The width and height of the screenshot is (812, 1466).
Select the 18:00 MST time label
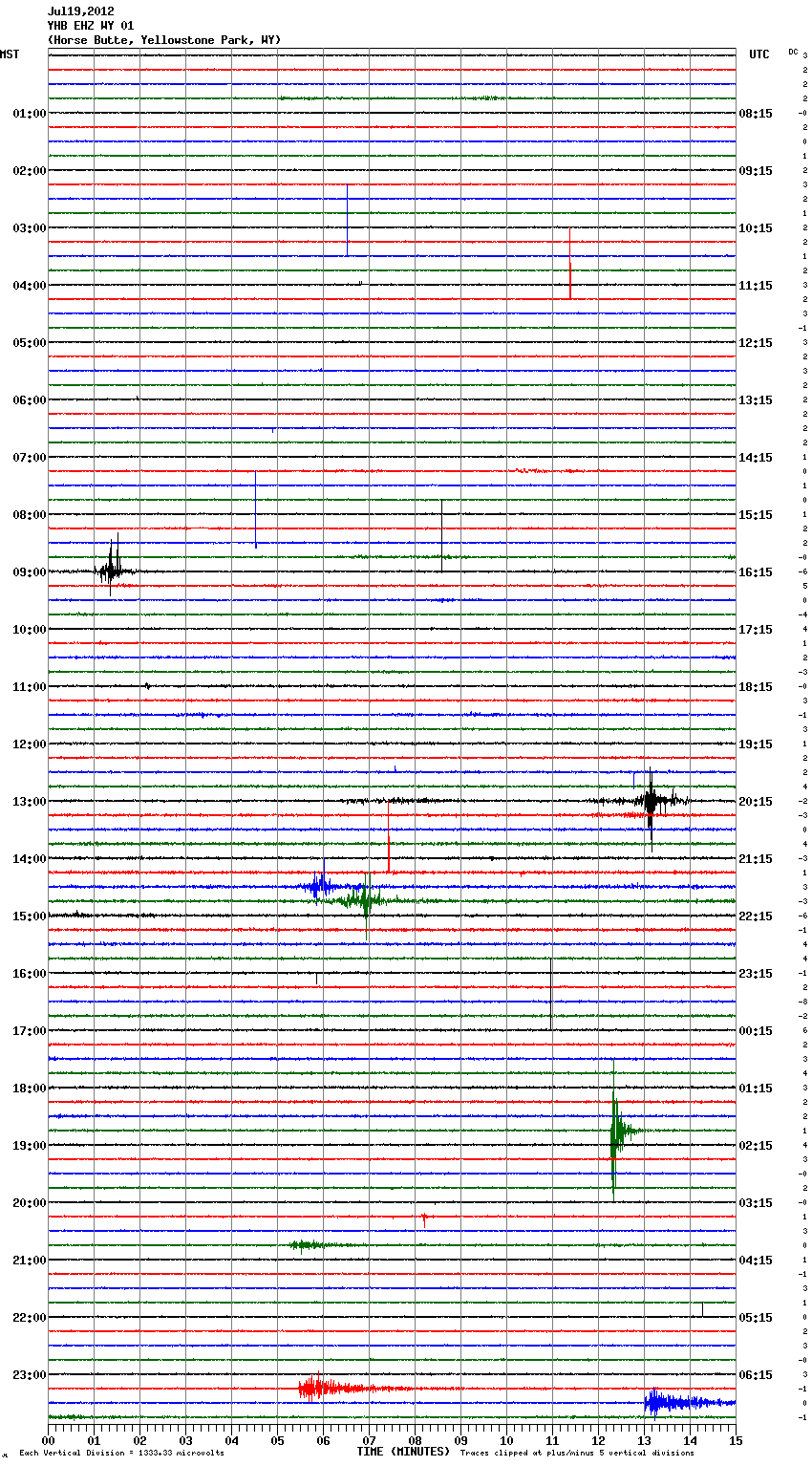tap(30, 1089)
